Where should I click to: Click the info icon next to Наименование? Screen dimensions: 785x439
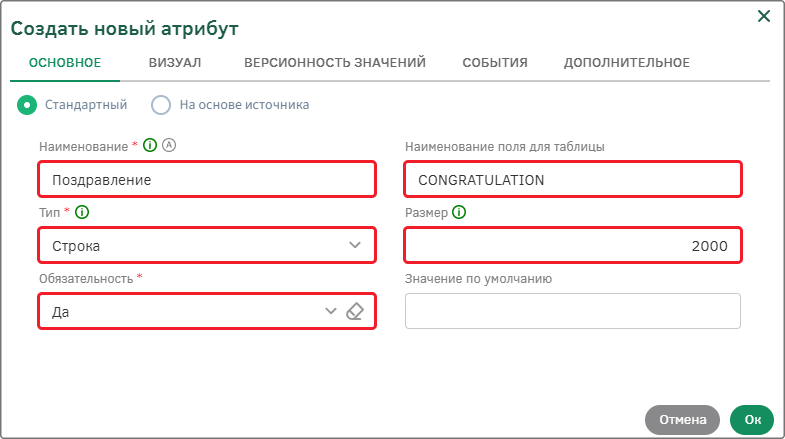click(150, 145)
